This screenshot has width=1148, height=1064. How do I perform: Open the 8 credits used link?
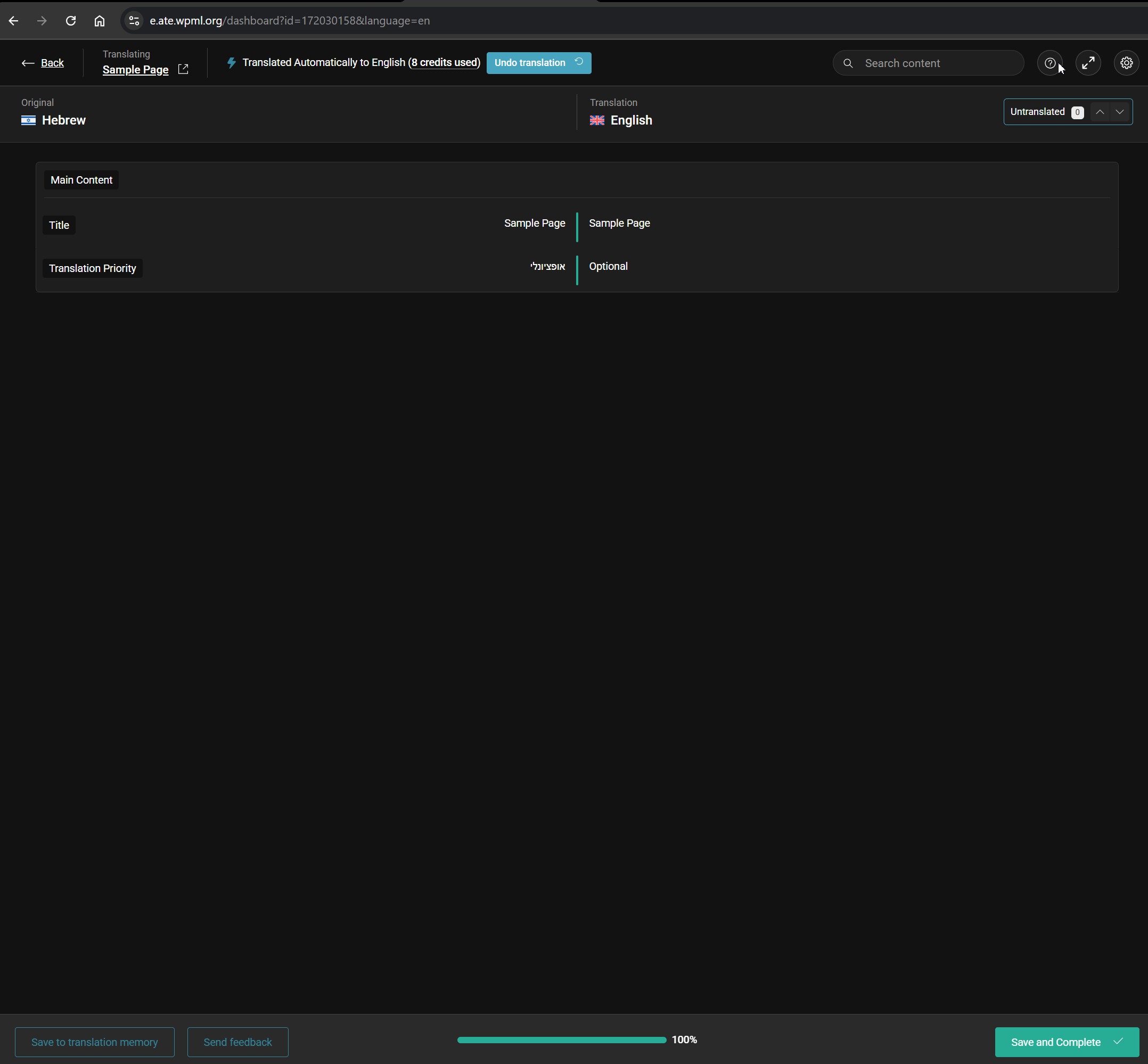tap(444, 63)
